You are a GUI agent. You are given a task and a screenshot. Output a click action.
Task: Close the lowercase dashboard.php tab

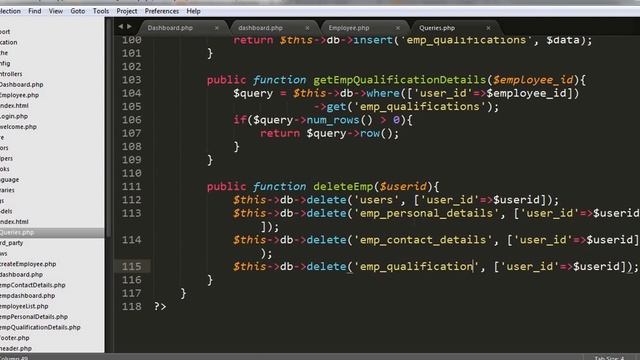[x=307, y=28]
